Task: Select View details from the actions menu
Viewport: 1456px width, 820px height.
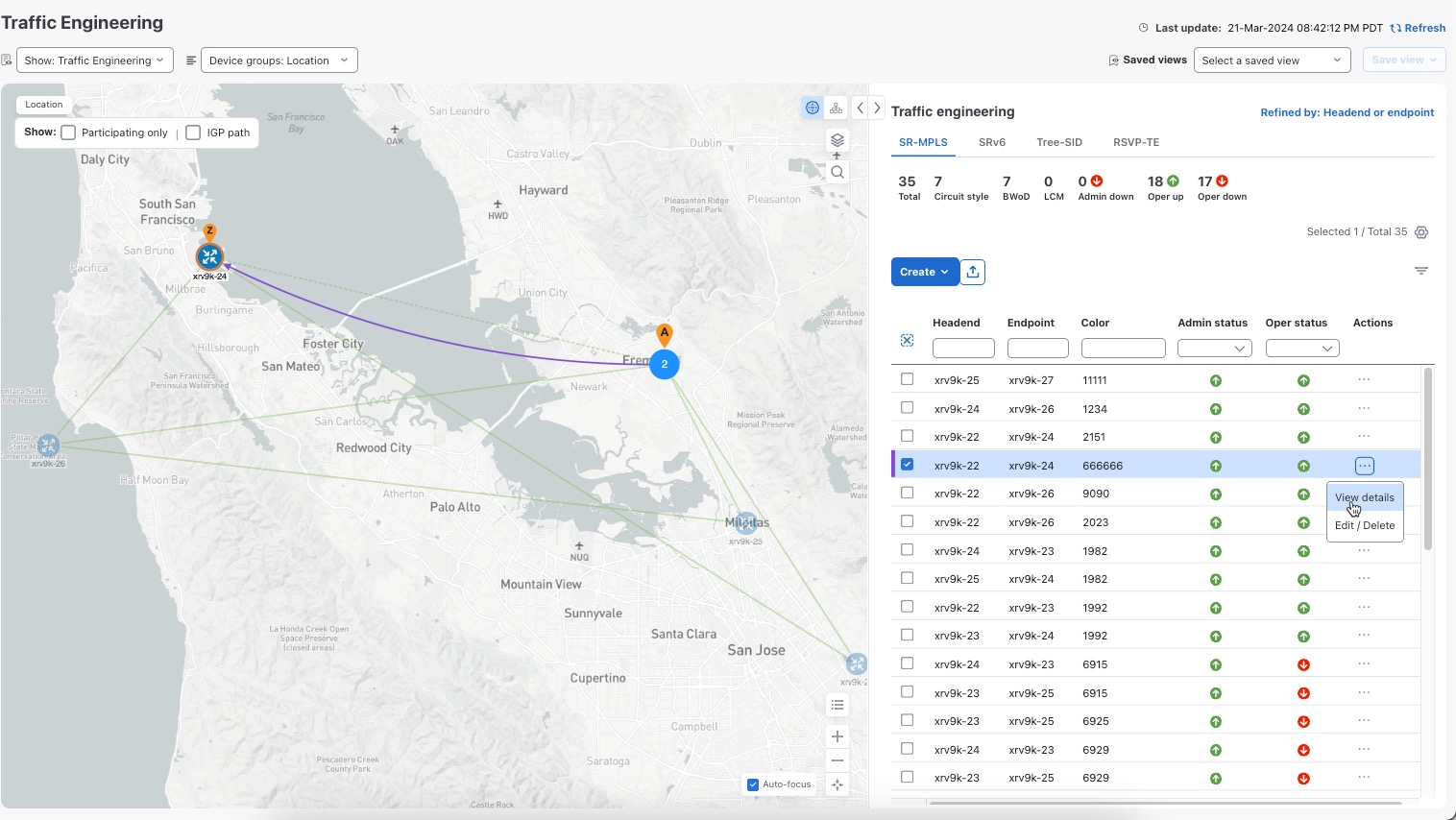Action: (1365, 497)
